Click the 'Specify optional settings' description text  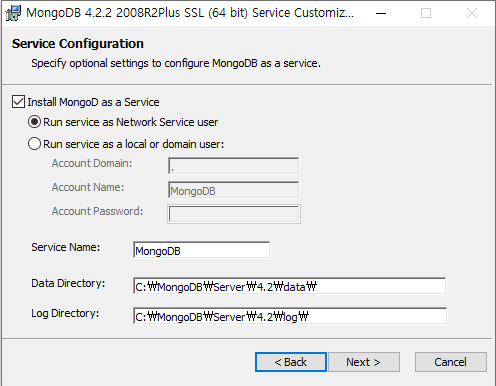click(x=176, y=63)
